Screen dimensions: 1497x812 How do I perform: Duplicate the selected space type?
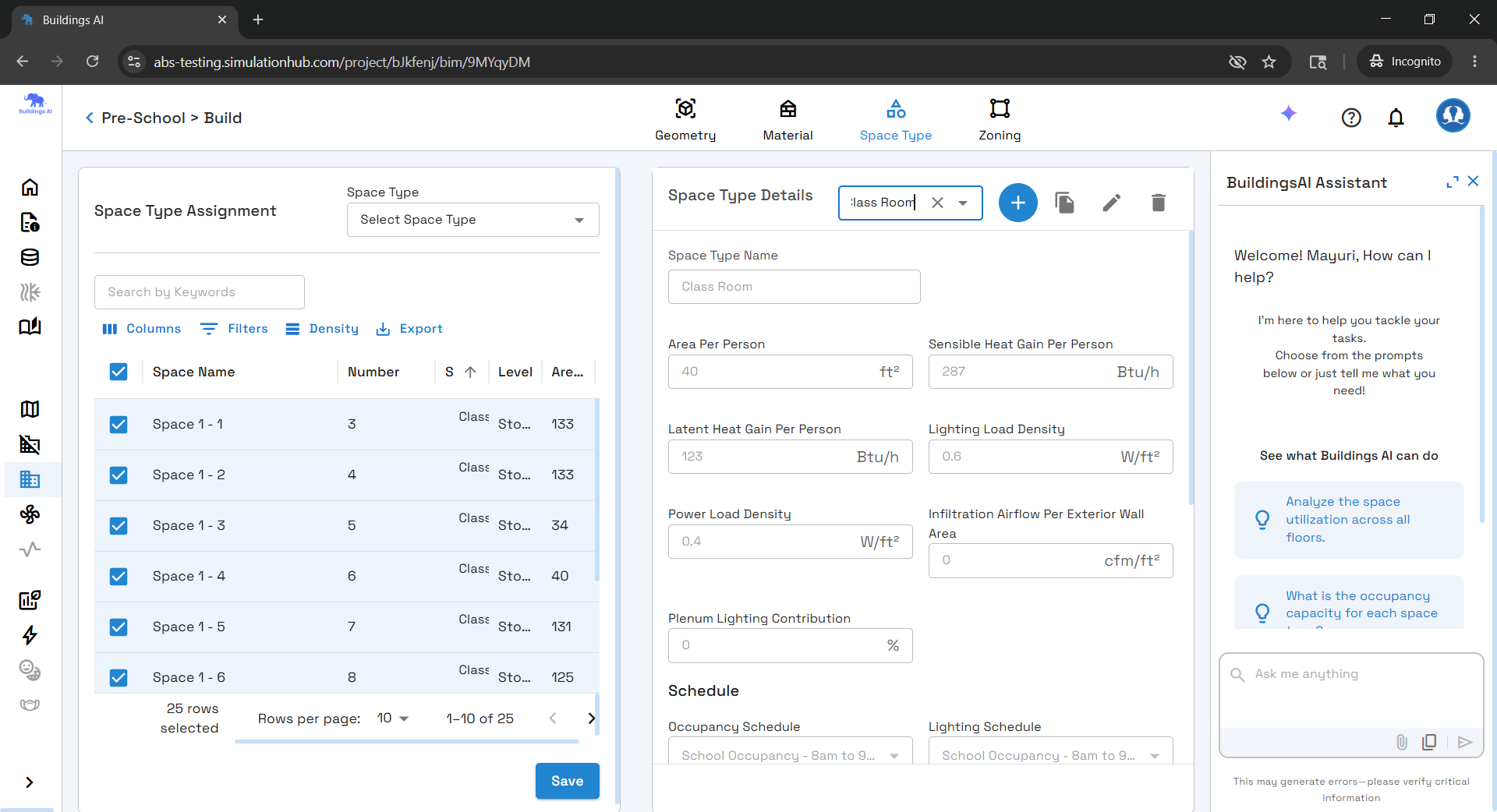coord(1065,203)
